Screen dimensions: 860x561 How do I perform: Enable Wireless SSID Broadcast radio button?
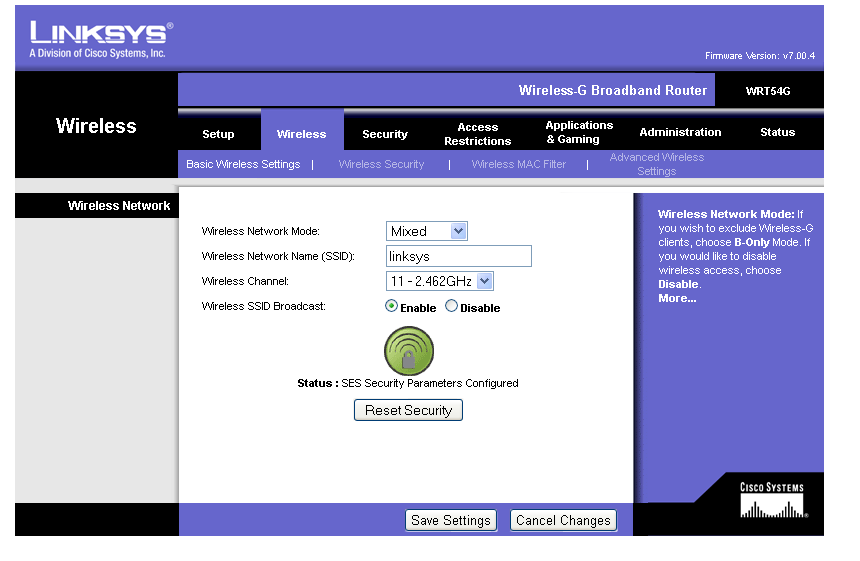tap(391, 306)
